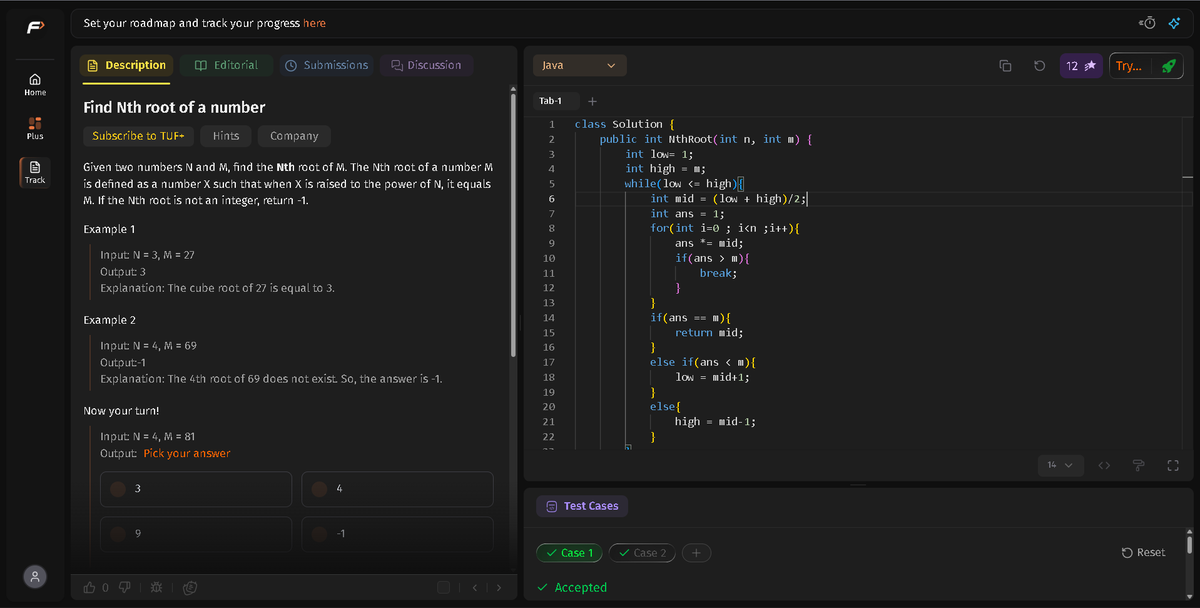The height and width of the screenshot is (608, 1200).
Task: Click the panel divider handle
Action: (521, 323)
